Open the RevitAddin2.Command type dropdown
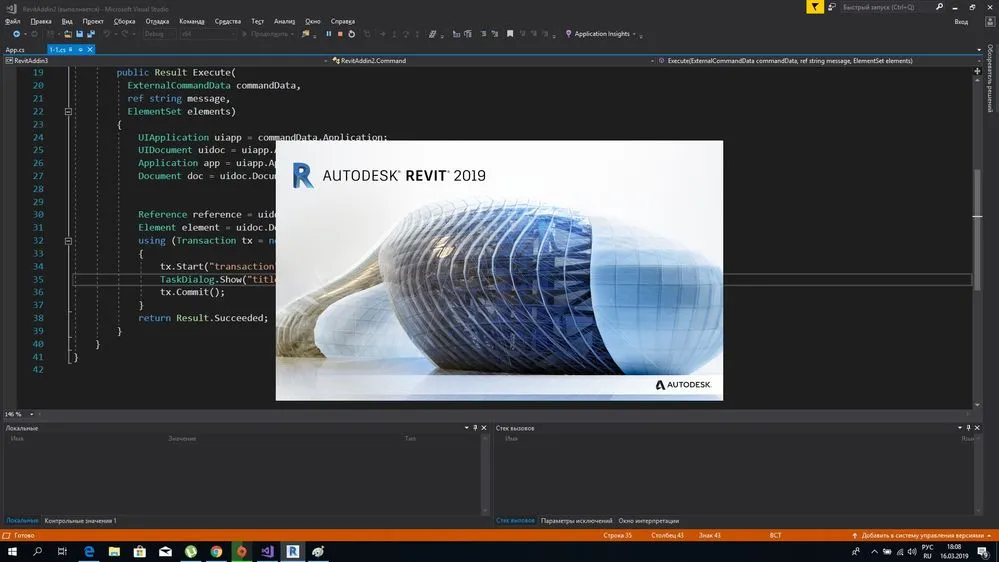Viewport: 999px width, 562px height. click(652, 61)
